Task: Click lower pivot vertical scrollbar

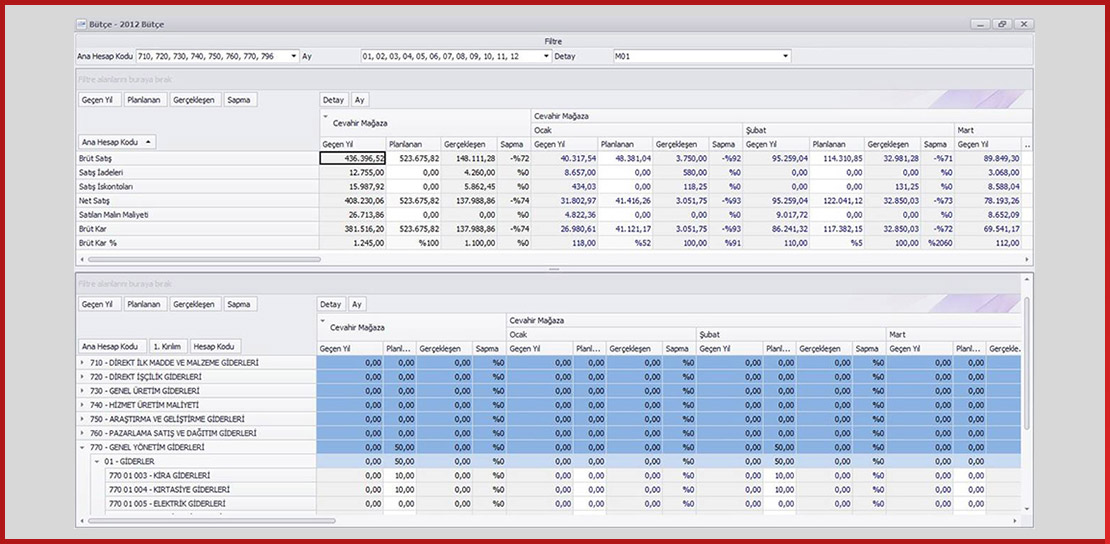Action: coord(1027,361)
